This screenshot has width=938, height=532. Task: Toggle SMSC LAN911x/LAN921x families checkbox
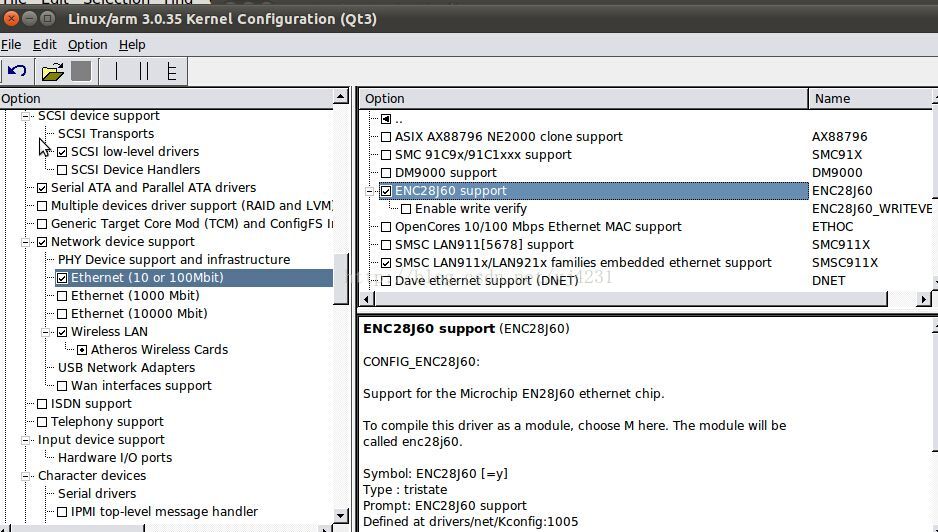386,263
